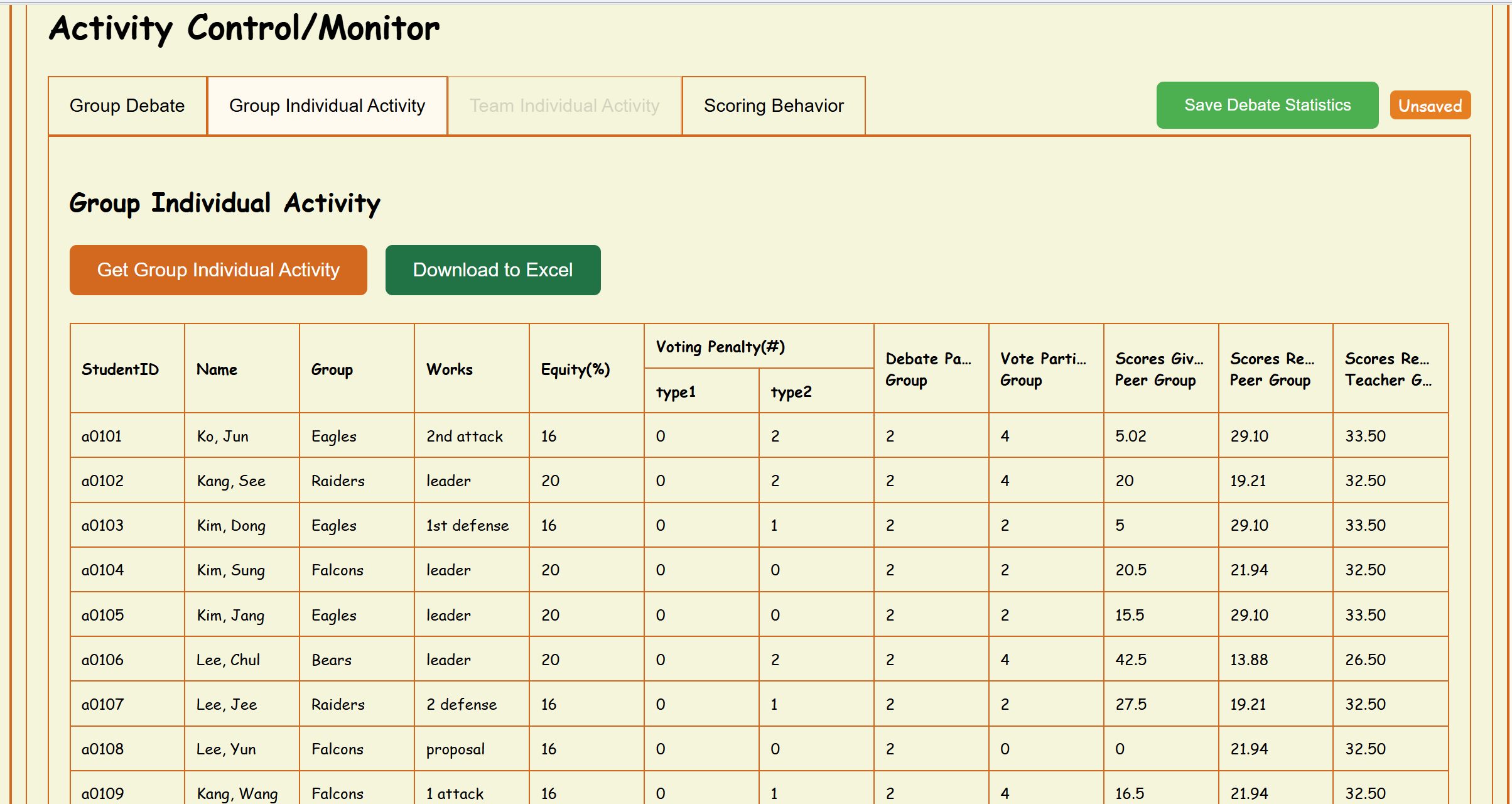Click the name cell Kang, See
Screen dimensions: 1512x804
(x=231, y=481)
